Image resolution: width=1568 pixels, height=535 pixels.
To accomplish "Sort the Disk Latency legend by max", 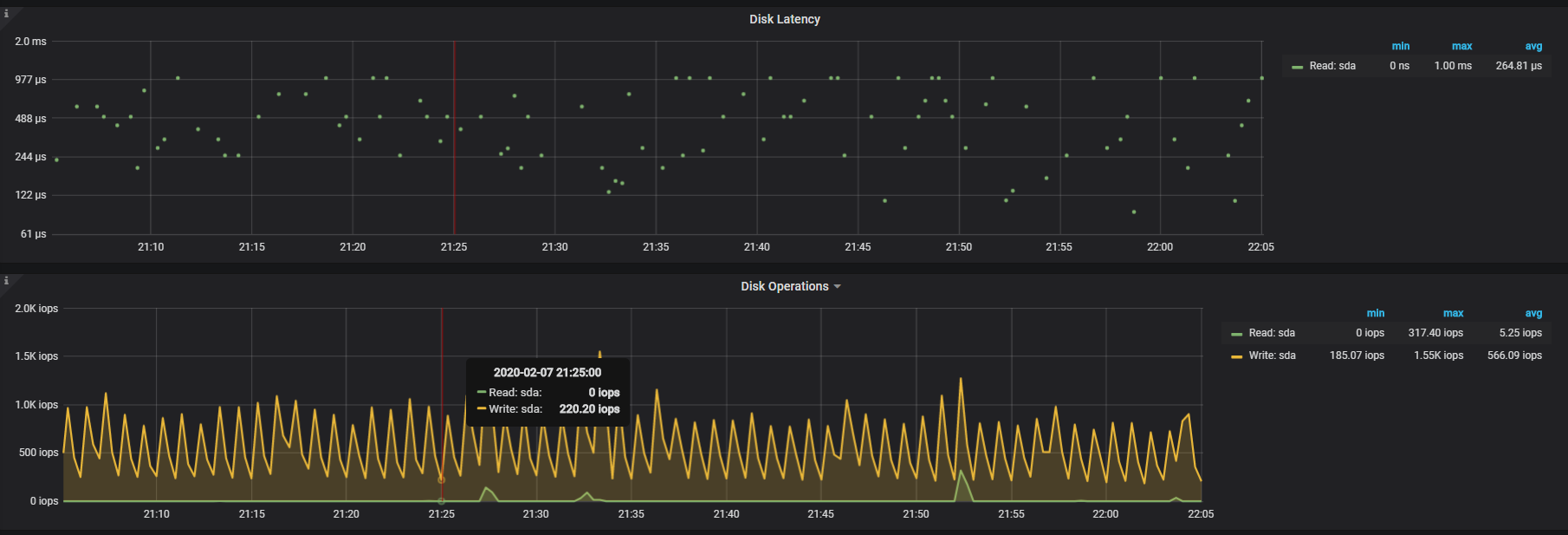I will (1461, 46).
